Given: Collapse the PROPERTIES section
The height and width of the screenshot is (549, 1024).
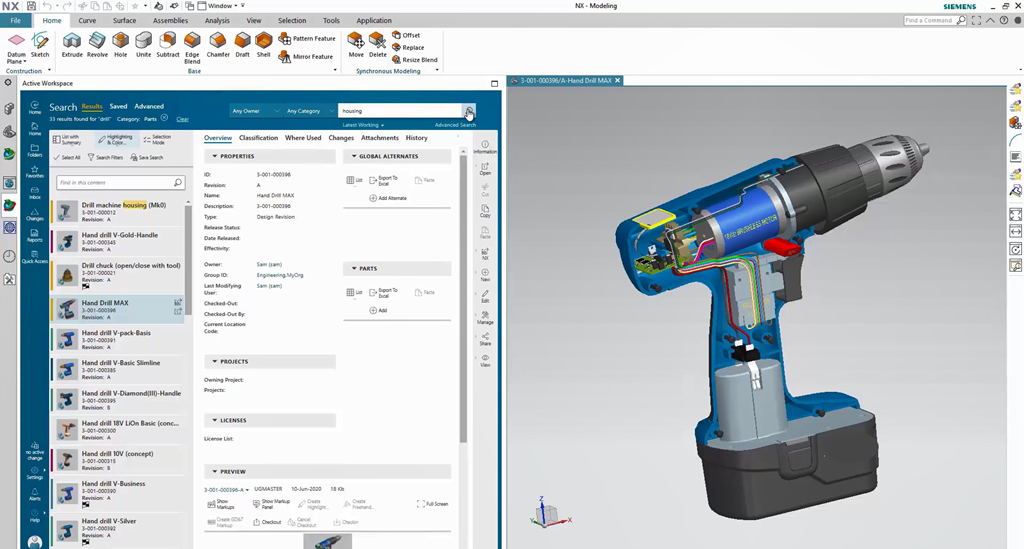Looking at the screenshot, I should (x=213, y=156).
